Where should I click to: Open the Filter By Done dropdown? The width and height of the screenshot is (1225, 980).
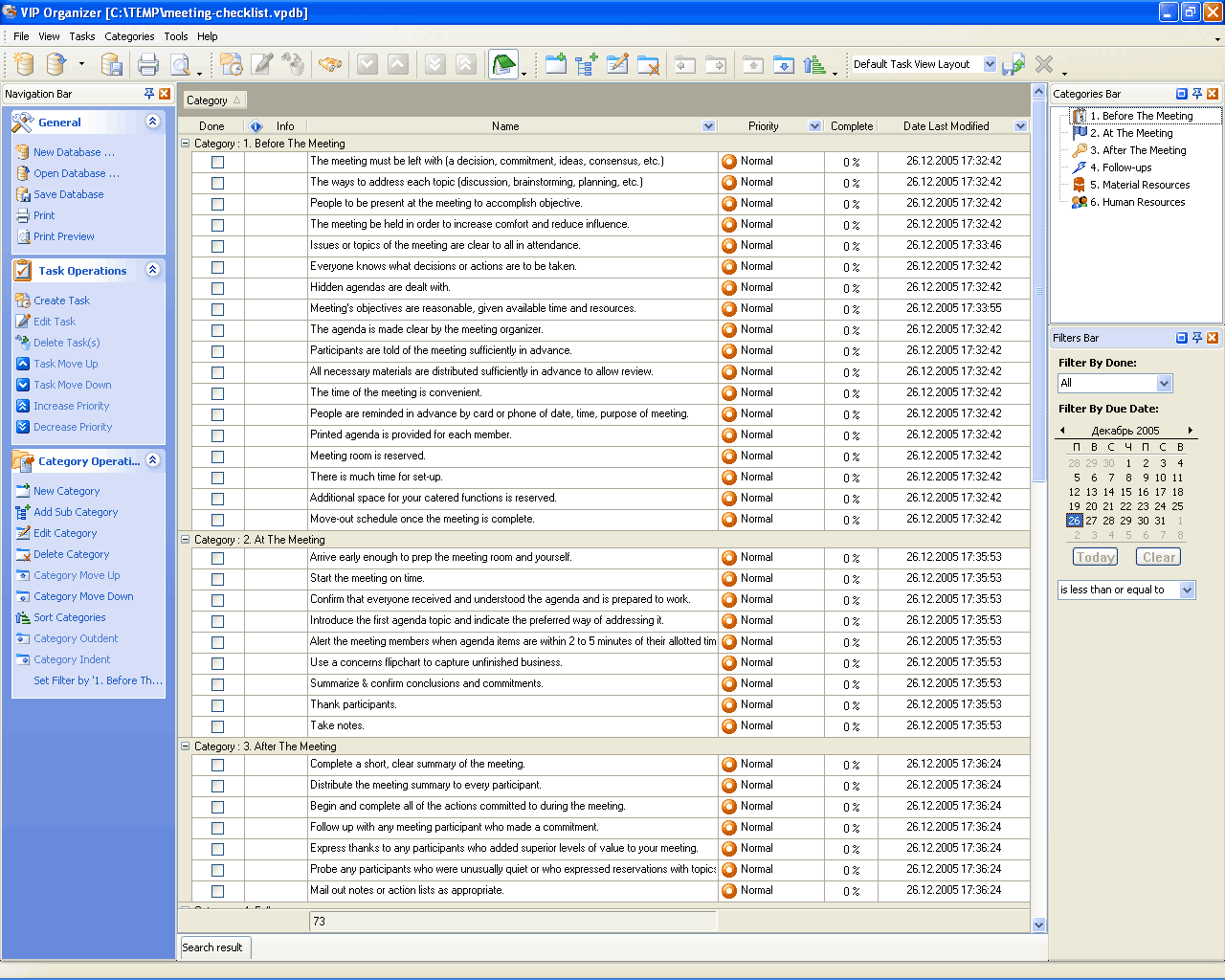pos(1164,383)
